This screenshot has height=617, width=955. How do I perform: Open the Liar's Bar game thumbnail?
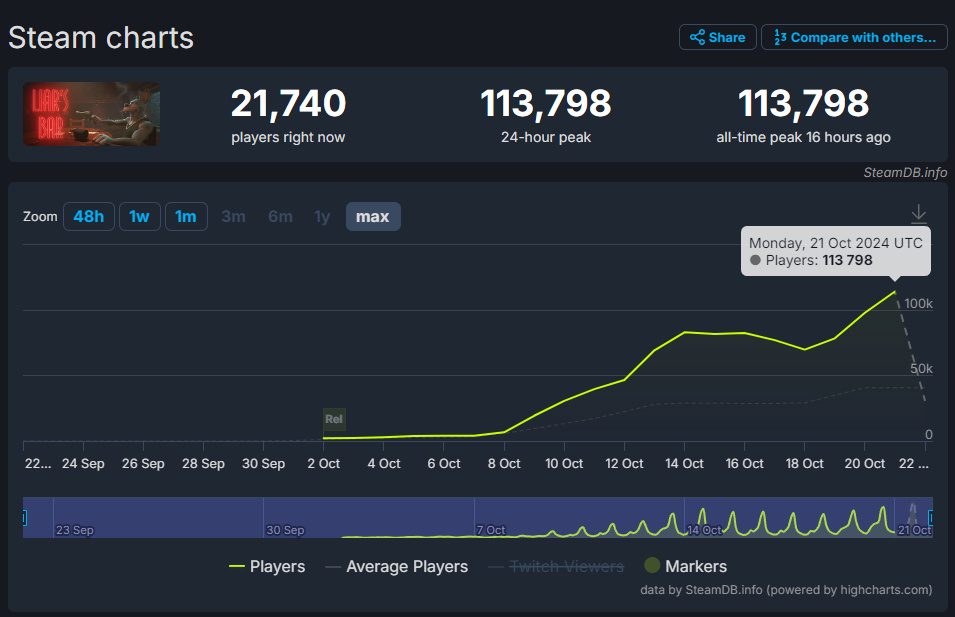tap(91, 114)
